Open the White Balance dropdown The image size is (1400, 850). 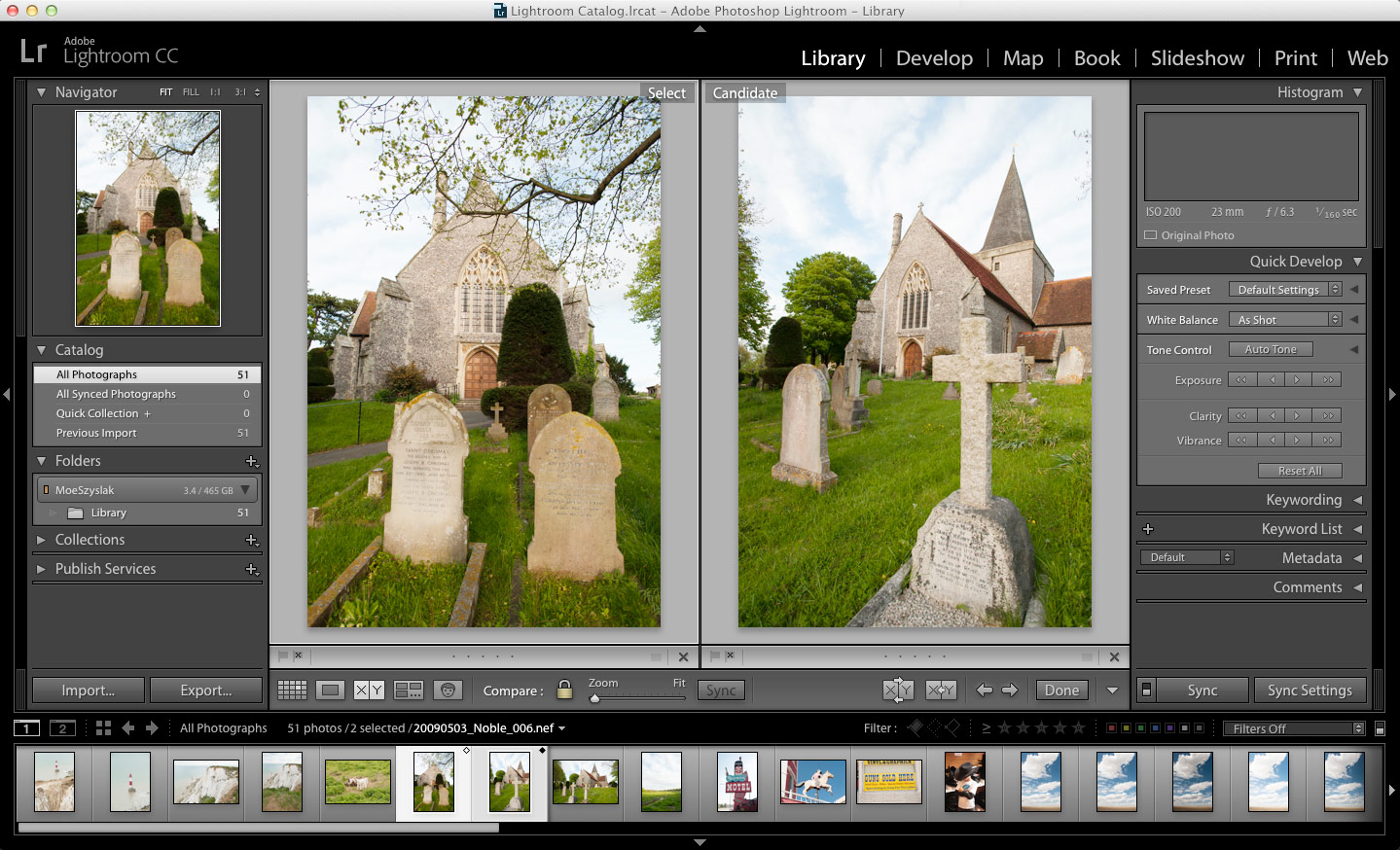pyautogui.click(x=1285, y=319)
